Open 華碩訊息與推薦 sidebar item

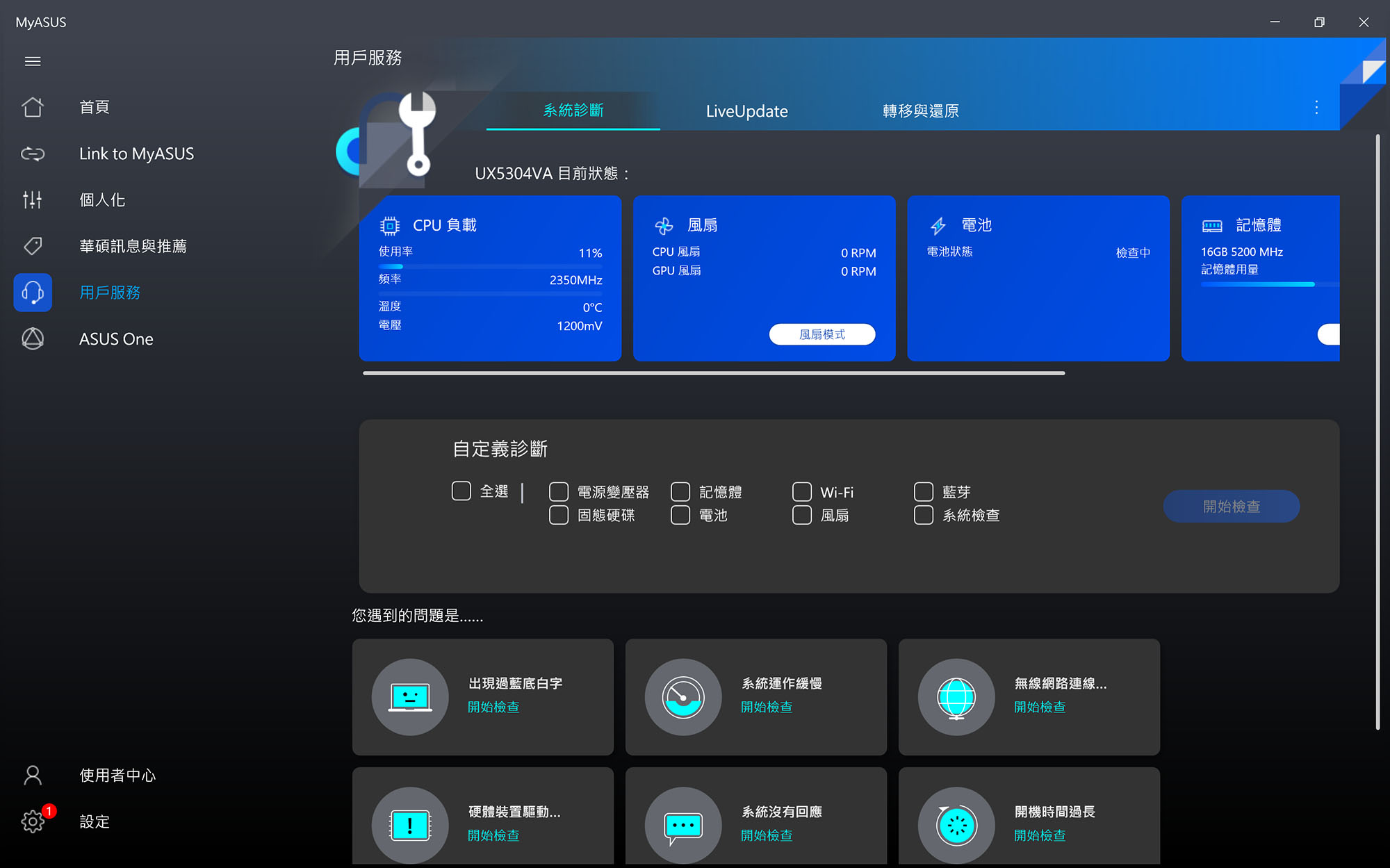(133, 246)
